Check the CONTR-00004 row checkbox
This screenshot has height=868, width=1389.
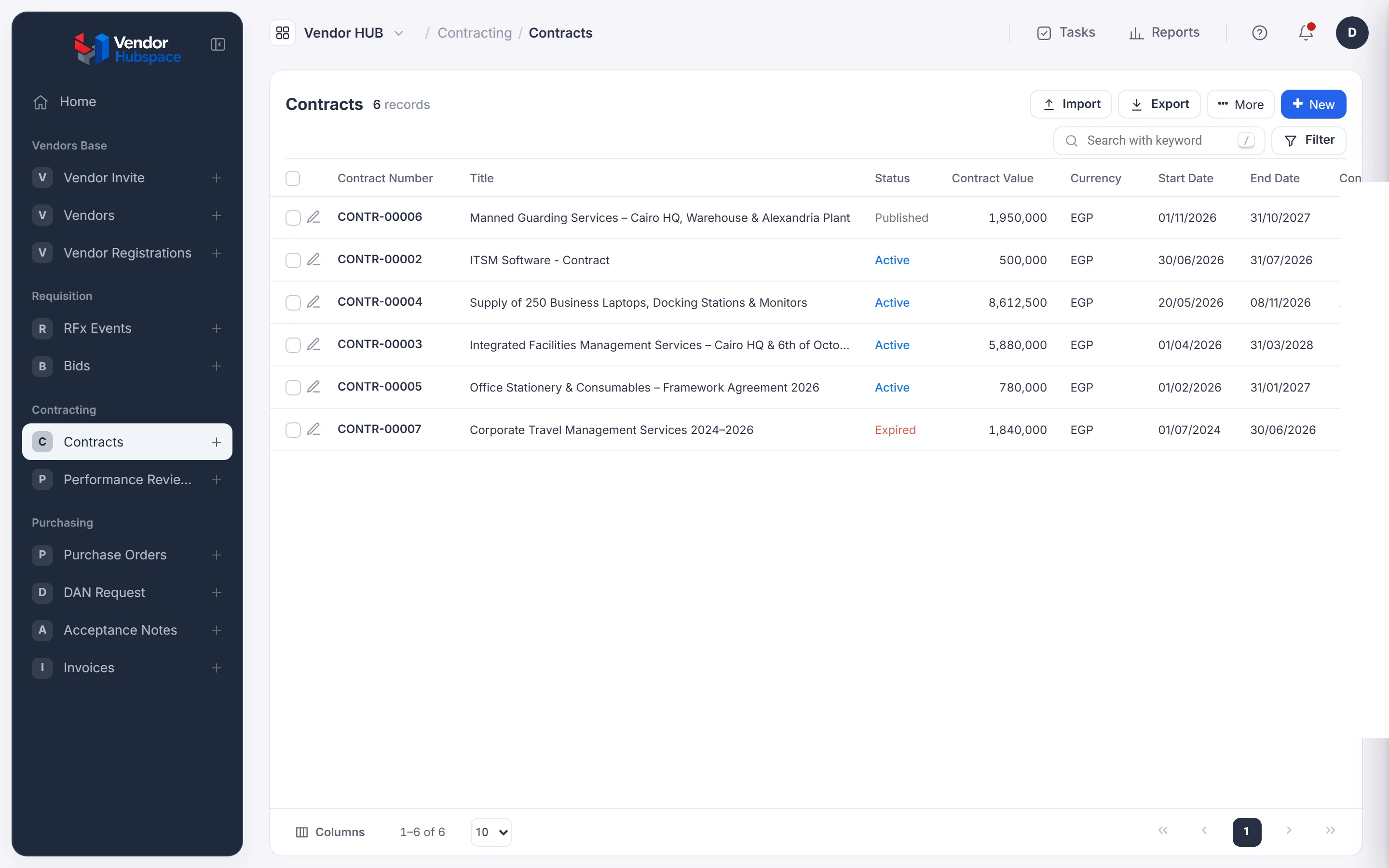293,302
